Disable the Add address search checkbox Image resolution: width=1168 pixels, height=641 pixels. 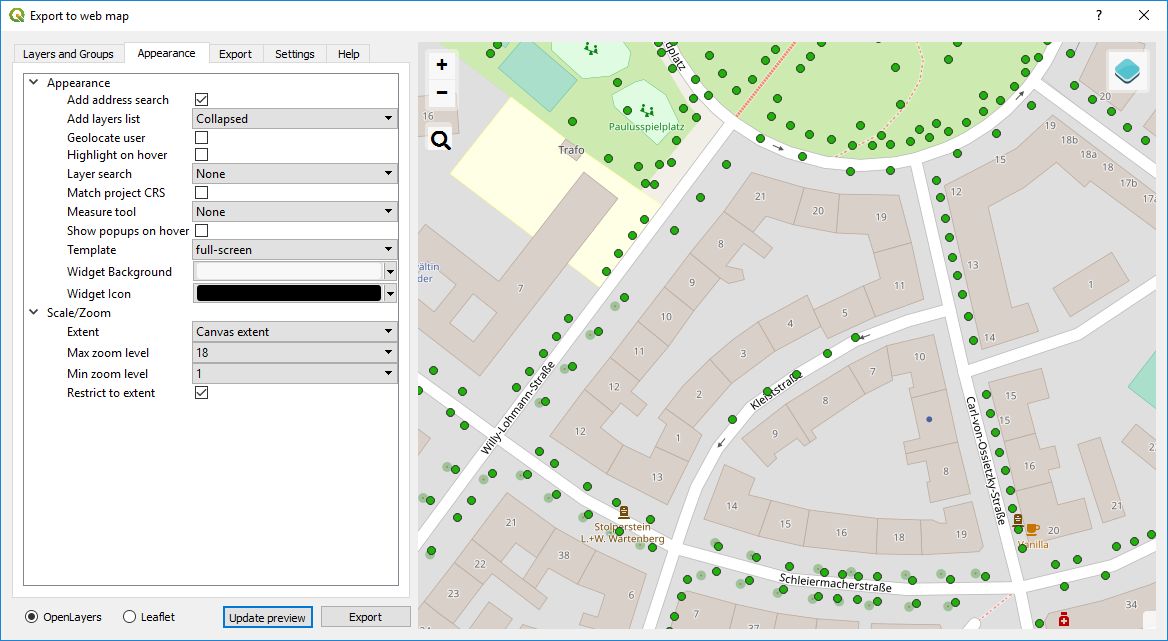point(201,100)
